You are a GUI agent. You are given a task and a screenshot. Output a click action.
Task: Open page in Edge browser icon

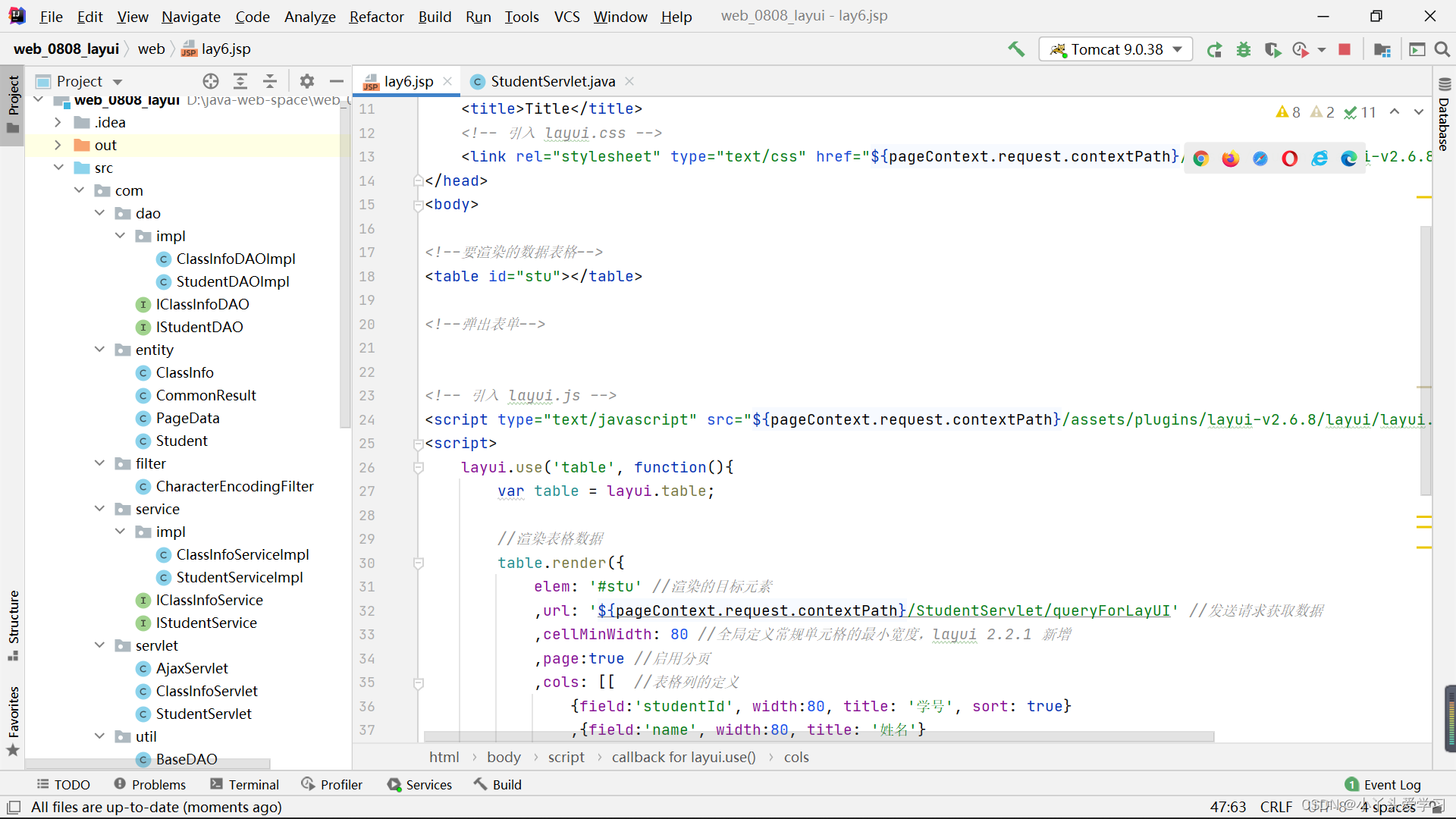1349,158
